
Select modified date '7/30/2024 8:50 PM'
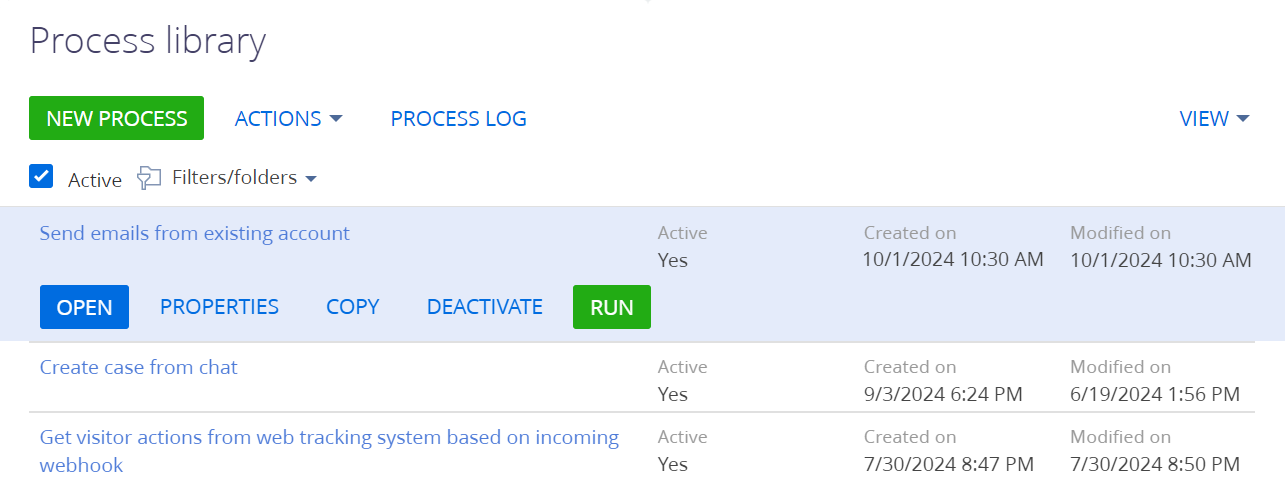tap(1155, 464)
